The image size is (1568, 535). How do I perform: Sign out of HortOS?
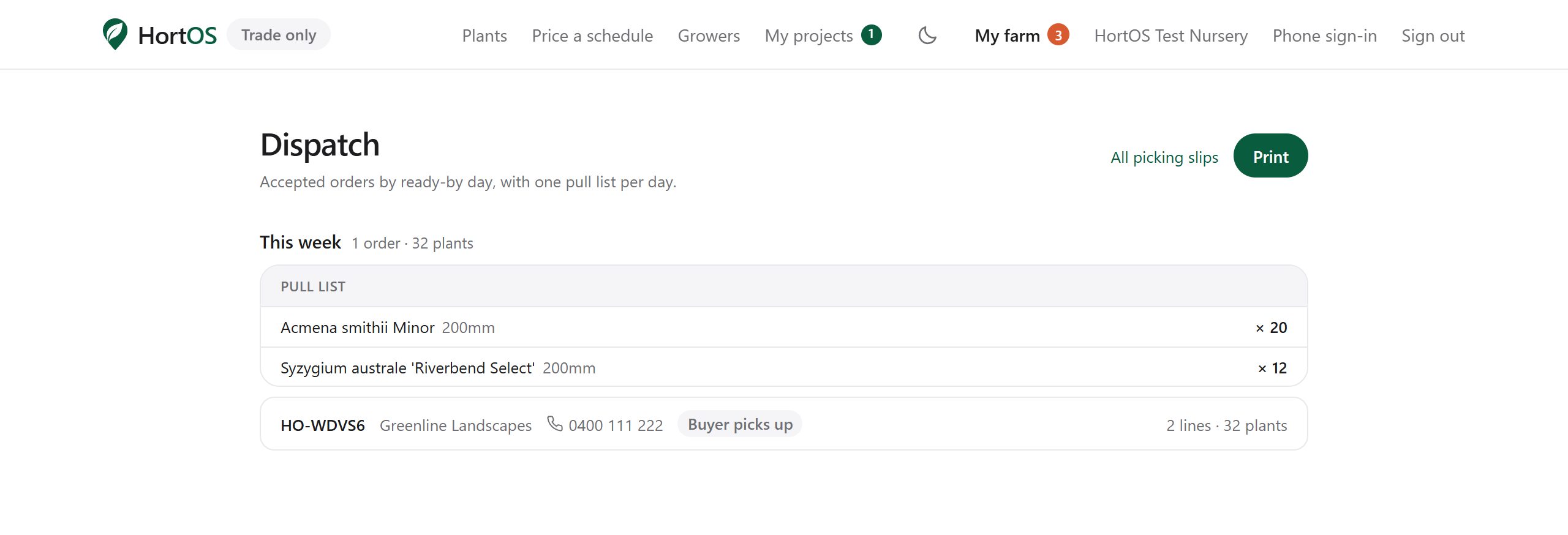click(1433, 36)
